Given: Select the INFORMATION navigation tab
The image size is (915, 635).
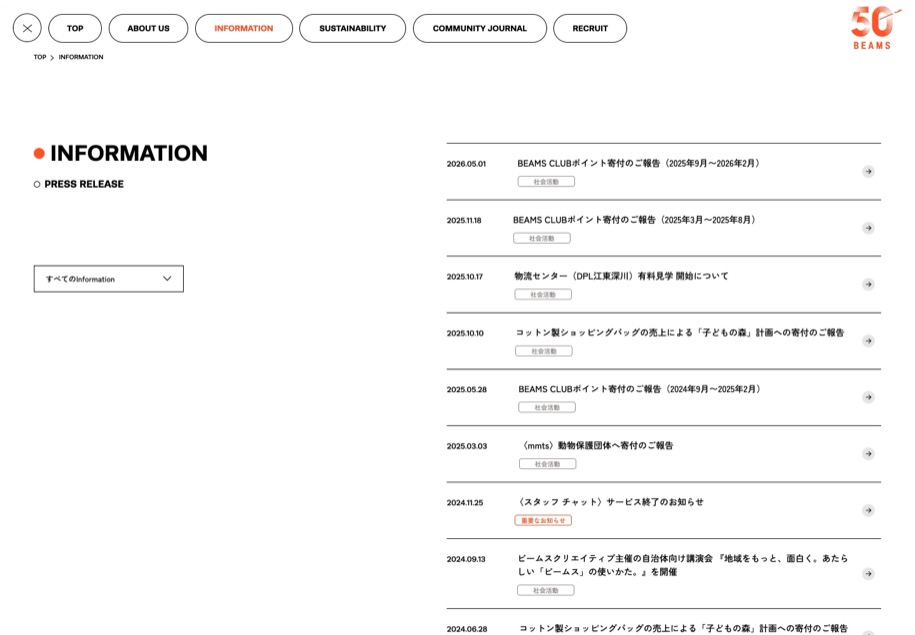Looking at the screenshot, I should pyautogui.click(x=243, y=28).
